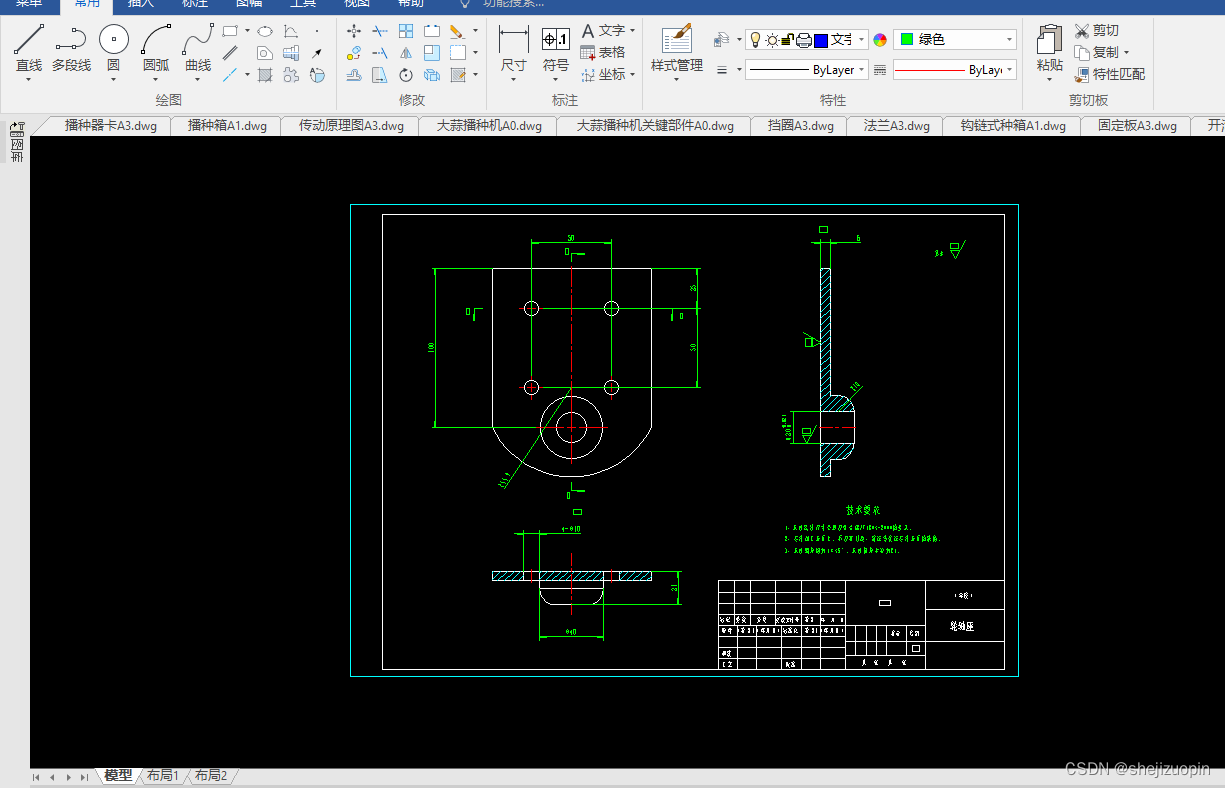This screenshot has width=1225, height=788.
Task: Open the 直线 dropdown arrow
Action: [29, 79]
